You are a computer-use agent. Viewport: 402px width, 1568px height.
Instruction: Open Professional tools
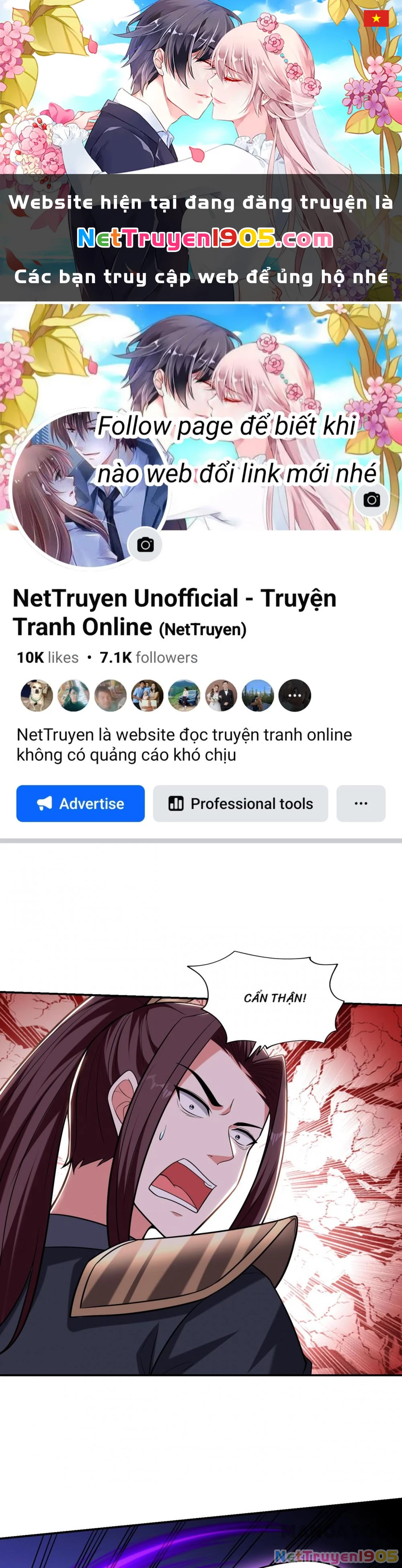tap(240, 803)
